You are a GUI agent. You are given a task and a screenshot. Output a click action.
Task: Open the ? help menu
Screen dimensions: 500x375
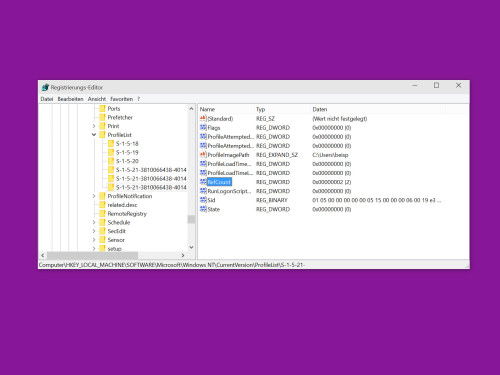tap(138, 99)
